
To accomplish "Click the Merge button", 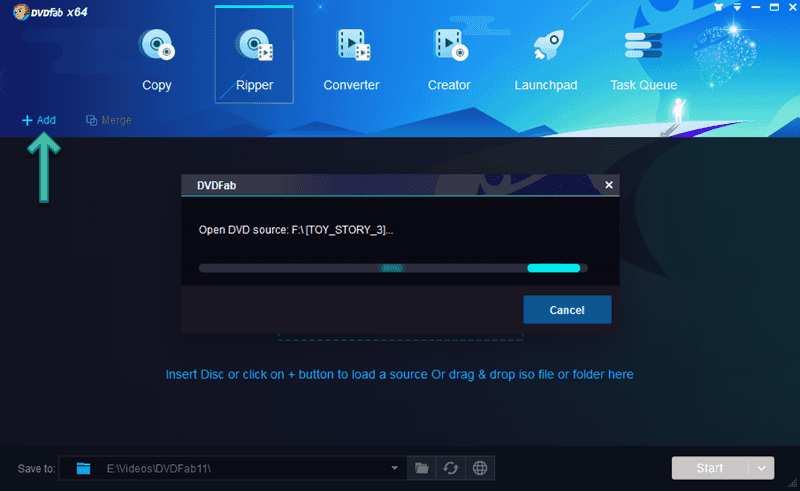I will [x=109, y=120].
